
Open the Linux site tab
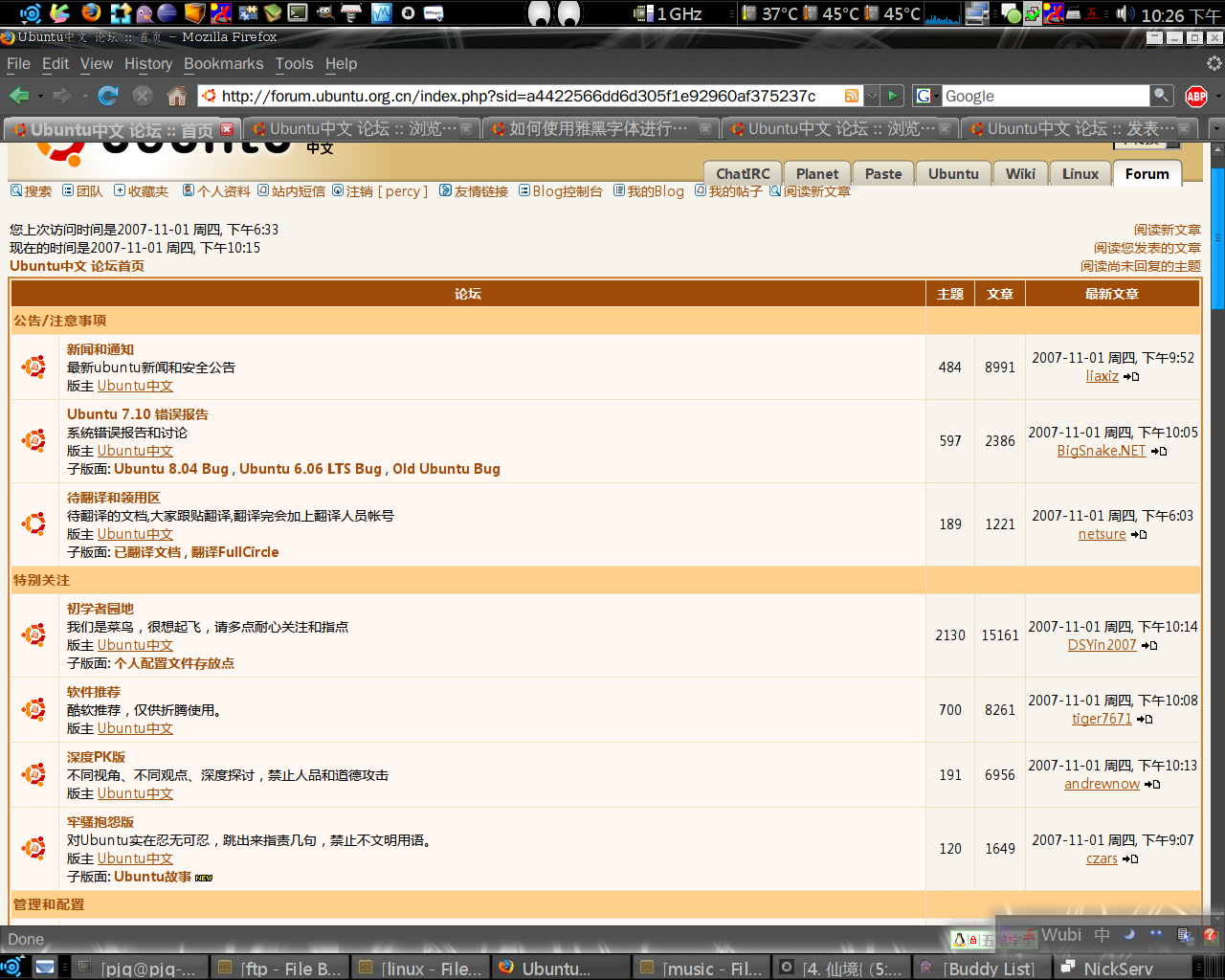tap(1080, 173)
